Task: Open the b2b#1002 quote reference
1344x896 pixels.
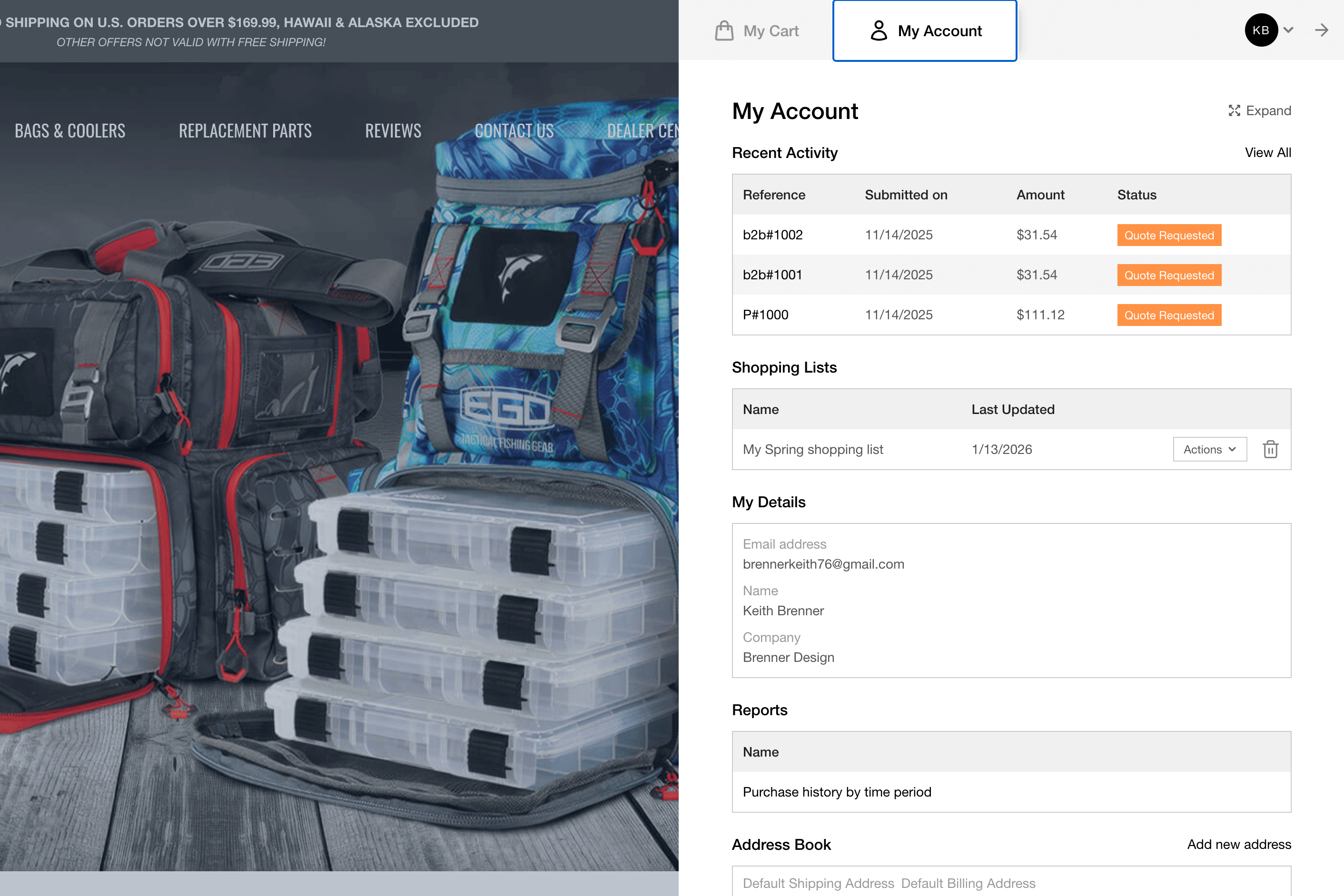Action: tap(772, 235)
